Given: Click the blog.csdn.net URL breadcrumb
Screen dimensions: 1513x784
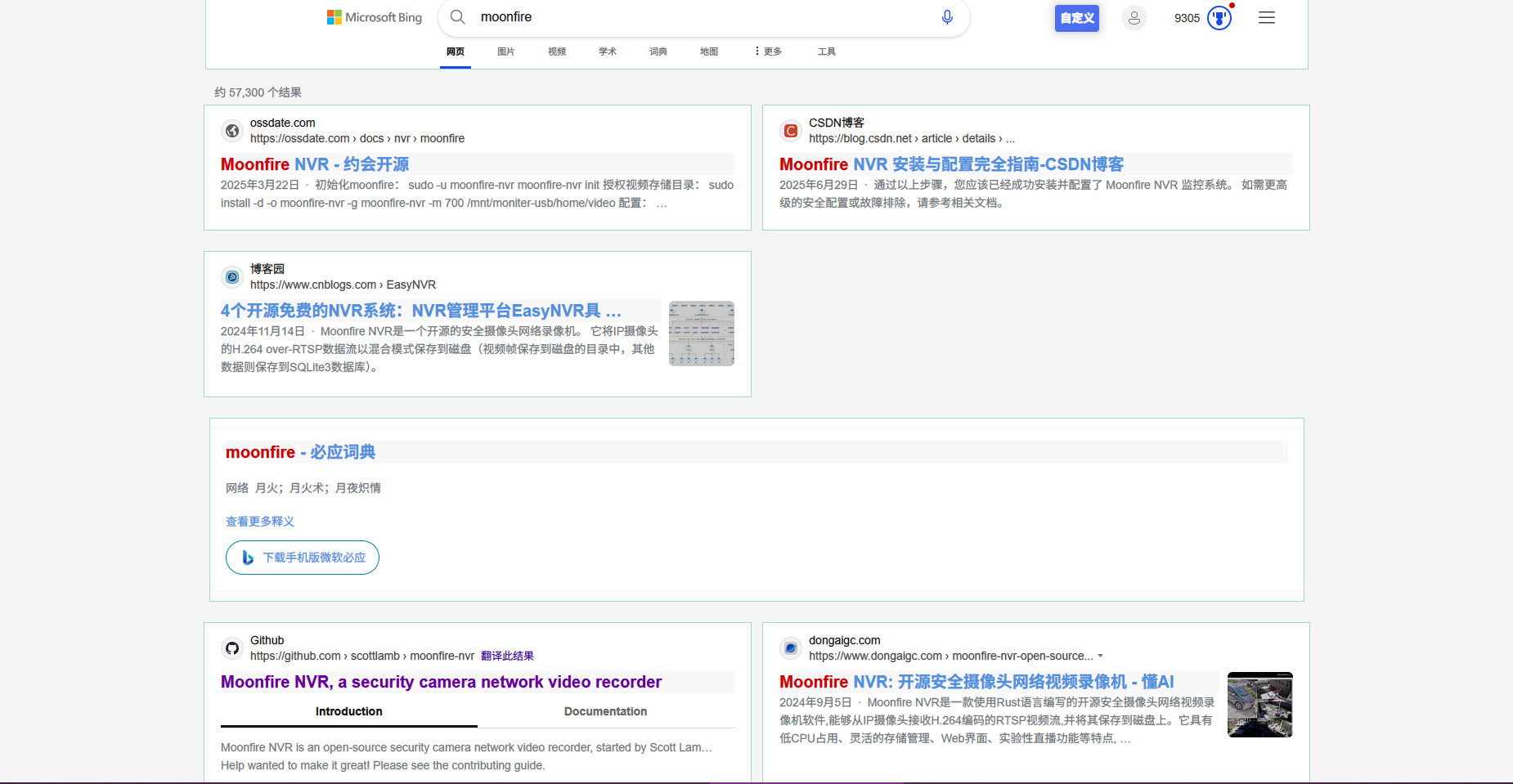Looking at the screenshot, I should [912, 138].
